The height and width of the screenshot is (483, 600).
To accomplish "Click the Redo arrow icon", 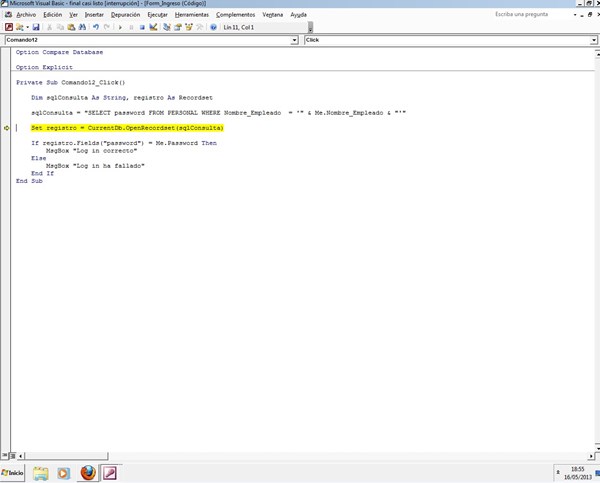I will [107, 27].
